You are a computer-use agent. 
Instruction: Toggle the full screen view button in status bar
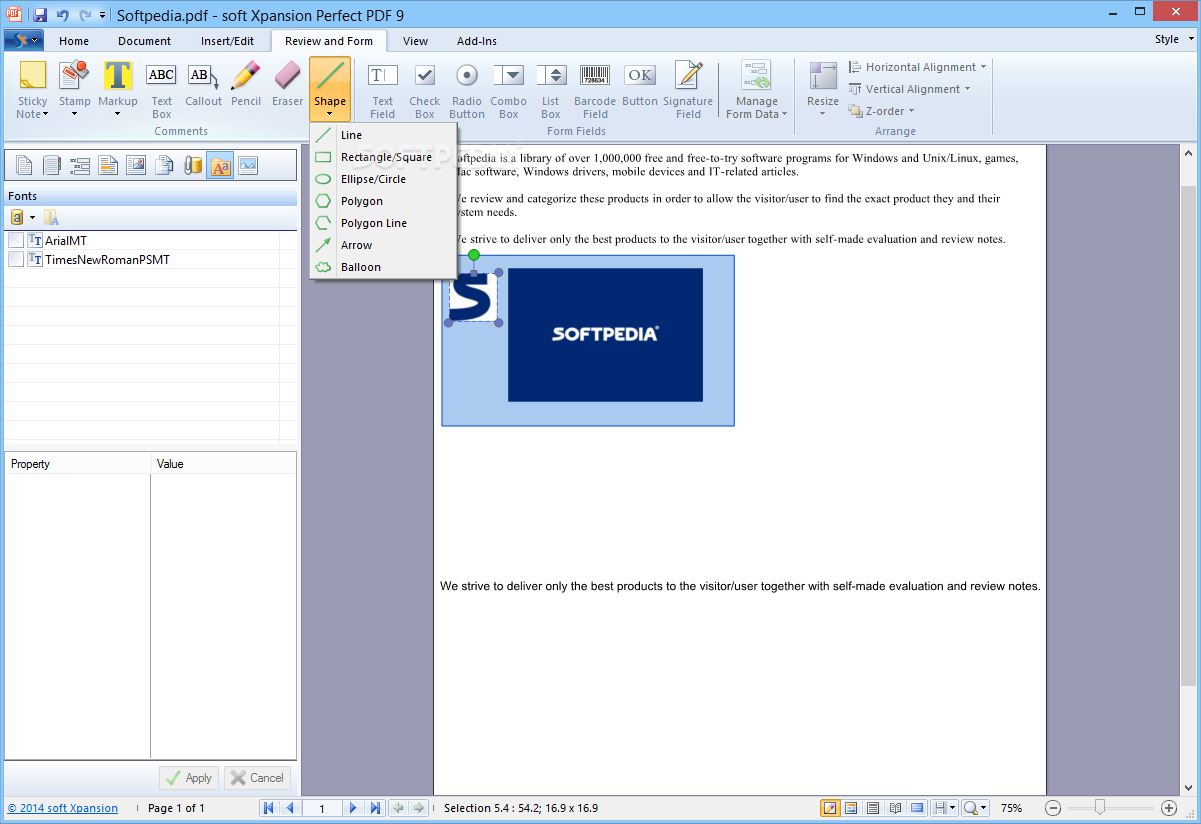click(917, 808)
